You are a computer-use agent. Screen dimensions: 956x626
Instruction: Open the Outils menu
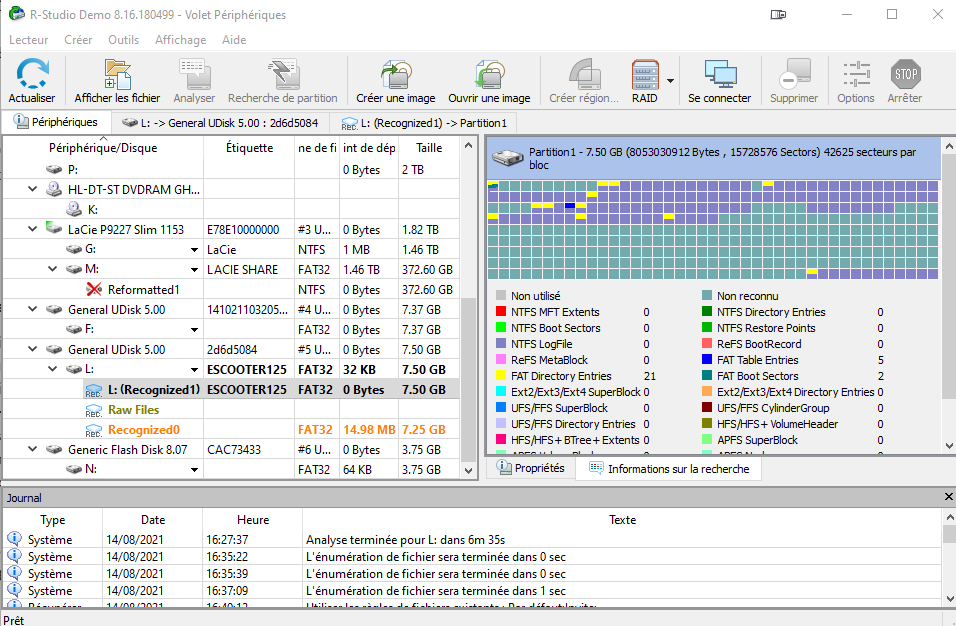(124, 40)
